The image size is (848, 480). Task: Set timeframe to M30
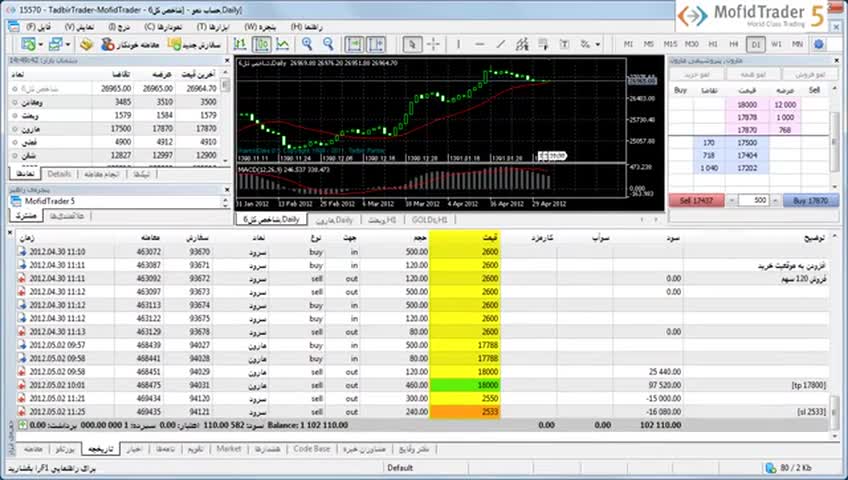(x=692, y=44)
